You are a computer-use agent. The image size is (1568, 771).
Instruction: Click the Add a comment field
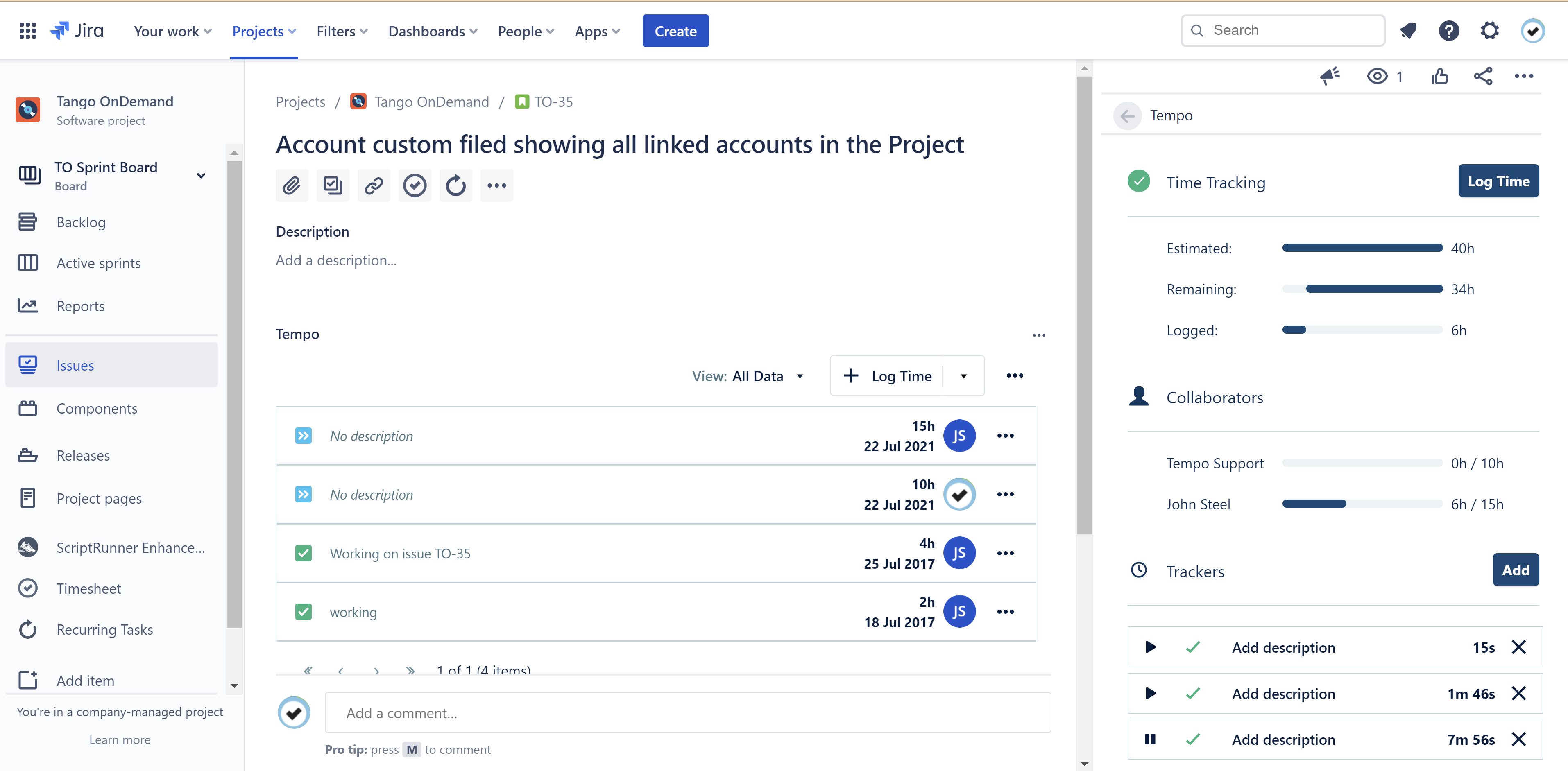tap(687, 712)
